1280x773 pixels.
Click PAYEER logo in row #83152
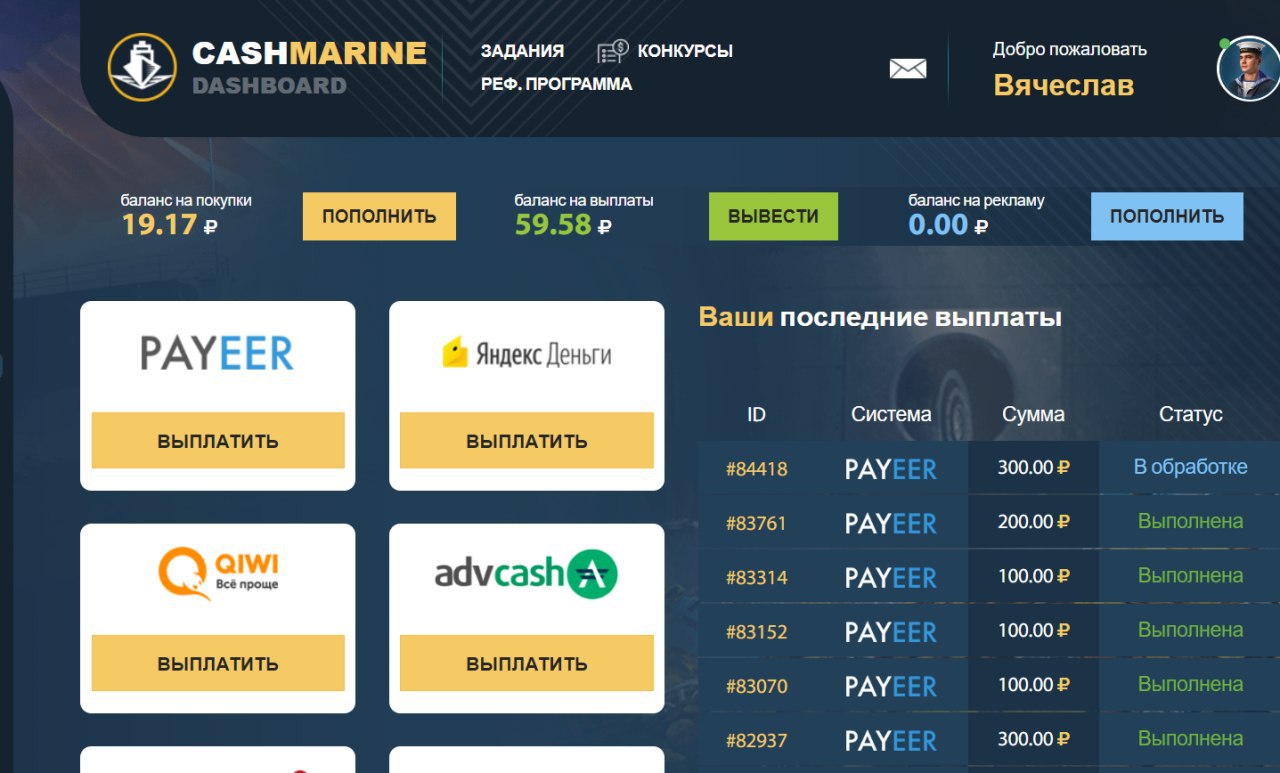click(891, 632)
